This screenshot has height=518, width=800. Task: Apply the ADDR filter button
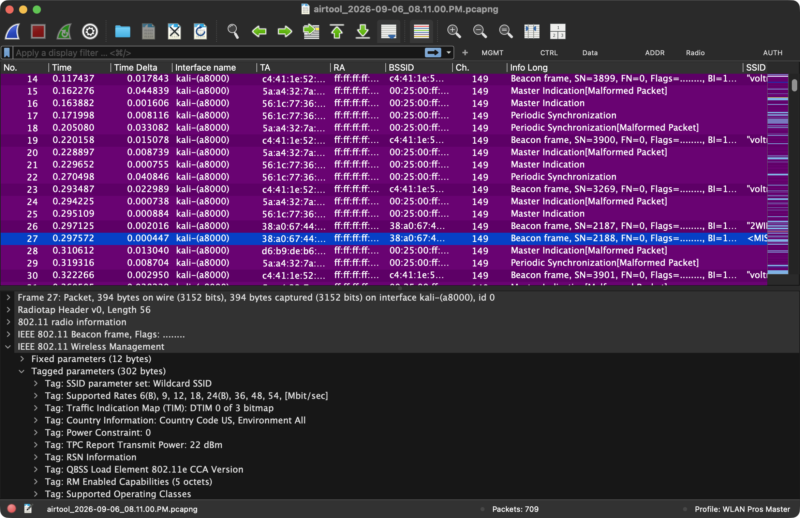(x=655, y=53)
